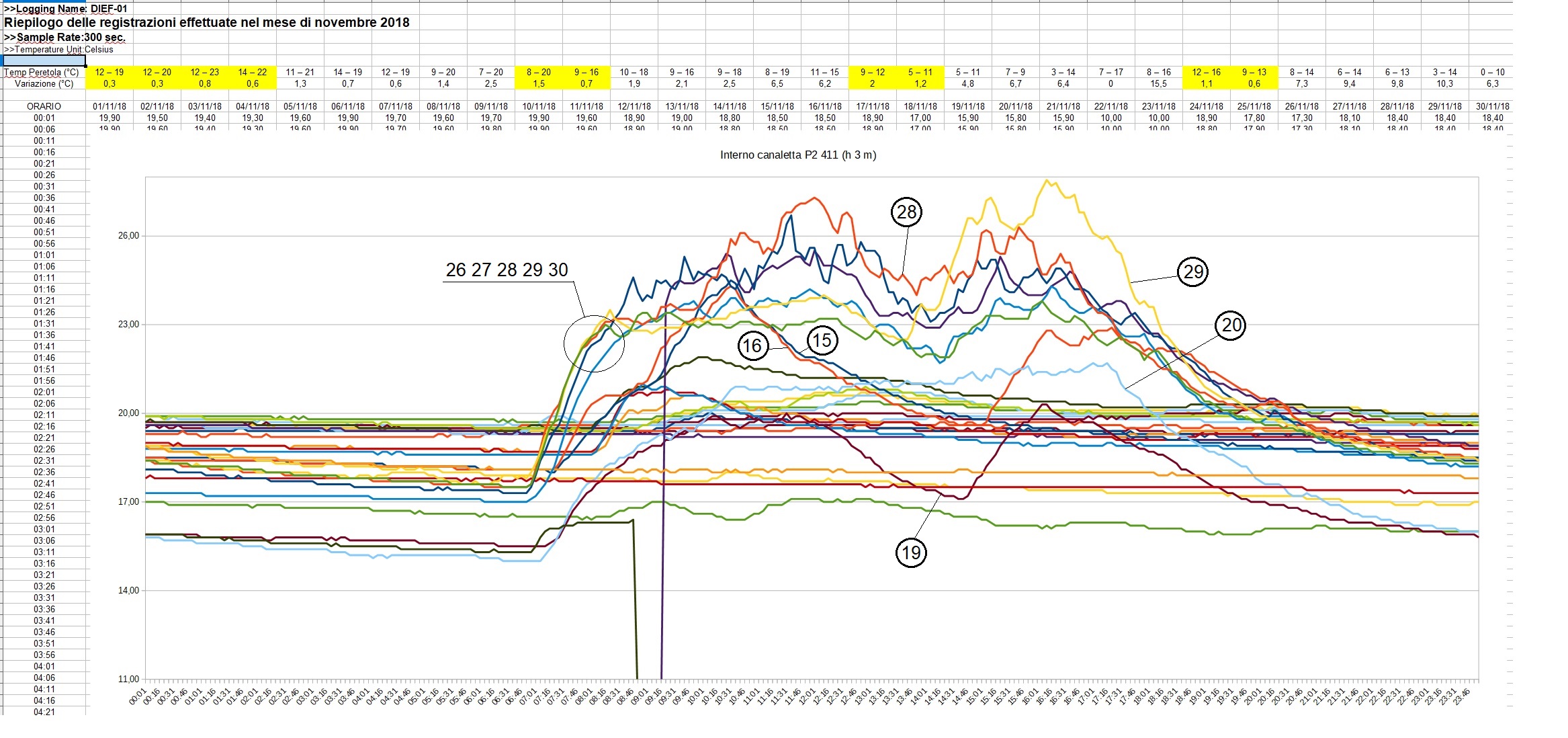
Task: Select the circled 29 chart annotation
Action: [1192, 272]
